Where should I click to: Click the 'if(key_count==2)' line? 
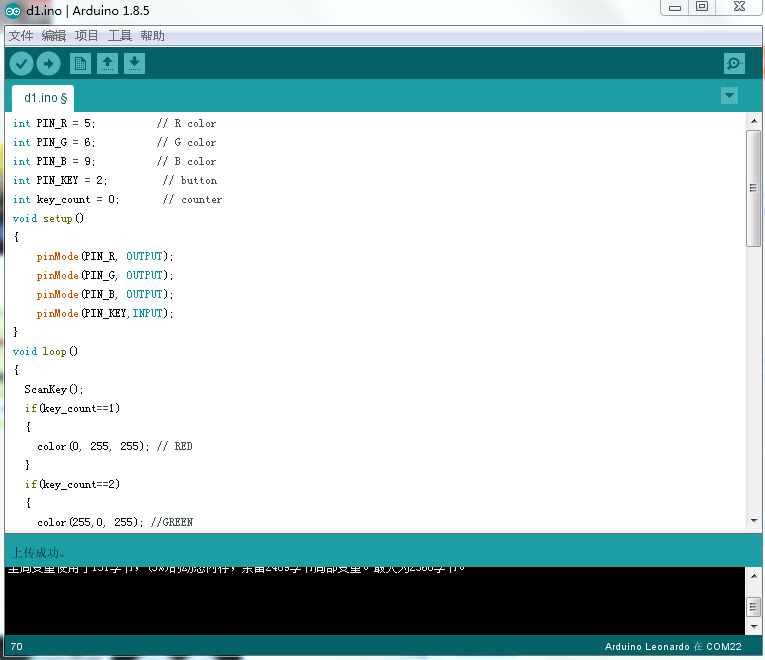tap(72, 484)
